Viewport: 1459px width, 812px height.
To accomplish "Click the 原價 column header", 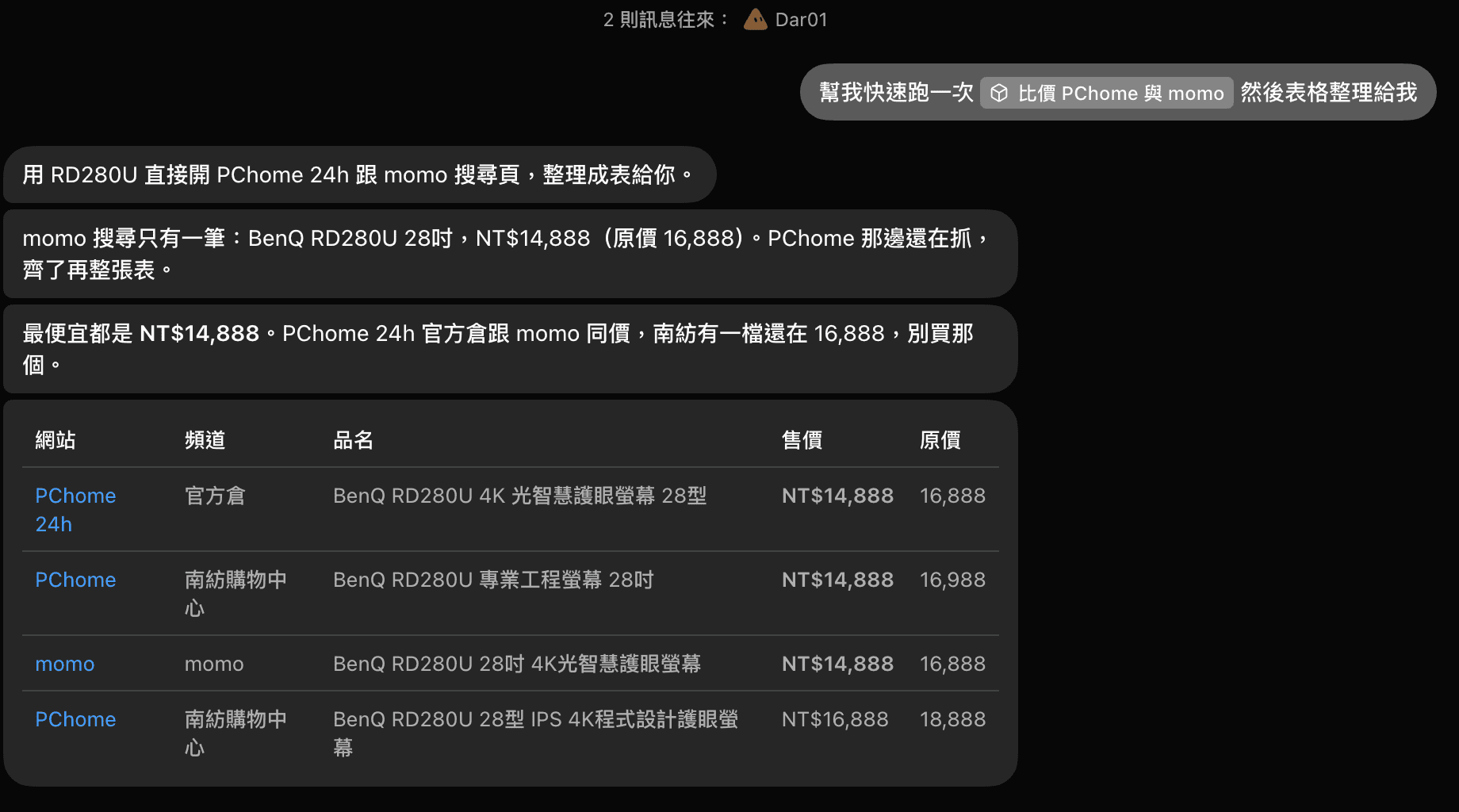I will tap(940, 440).
